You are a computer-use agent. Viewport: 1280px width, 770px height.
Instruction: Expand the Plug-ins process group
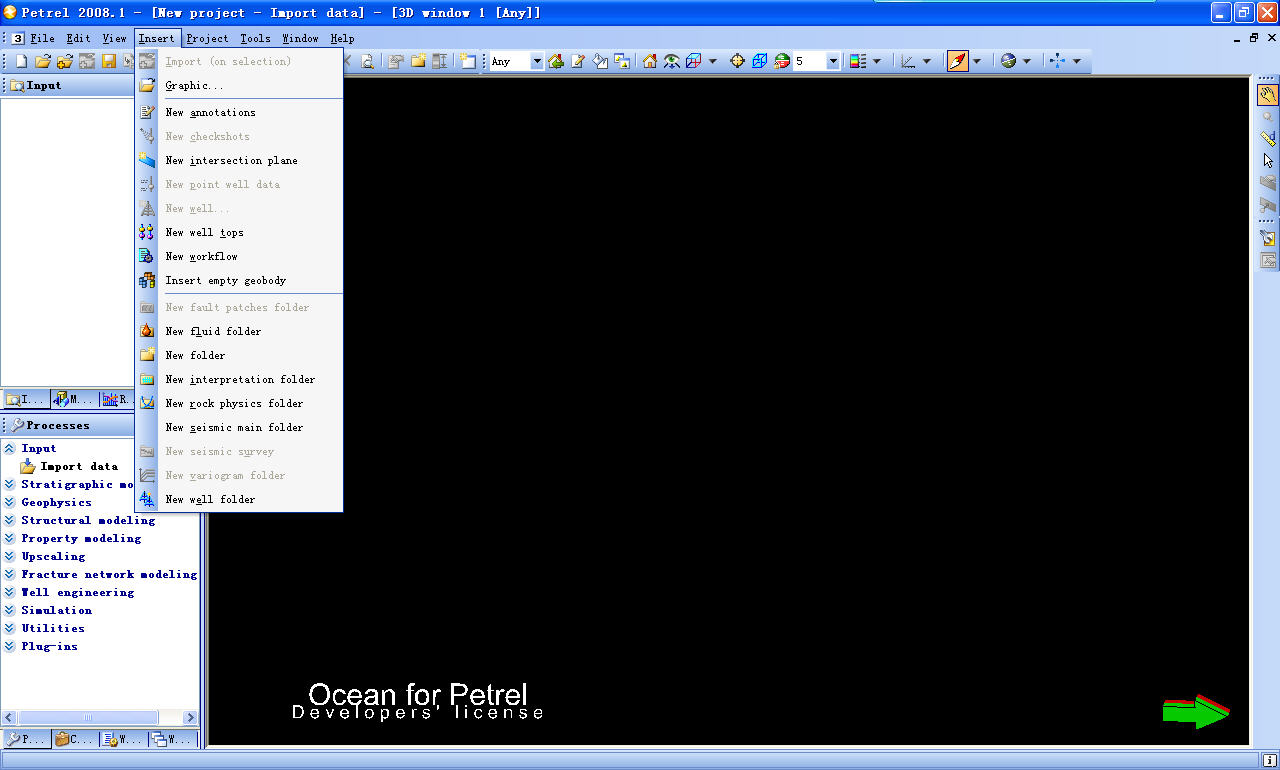[x=9, y=647]
